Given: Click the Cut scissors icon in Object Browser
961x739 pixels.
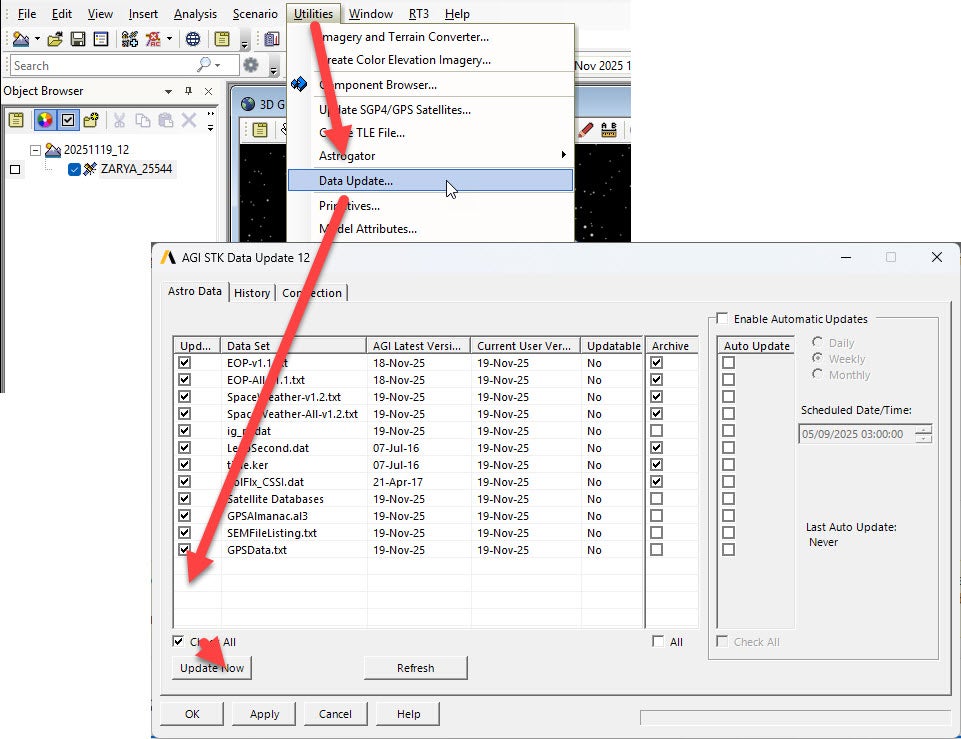Looking at the screenshot, I should tap(120, 120).
